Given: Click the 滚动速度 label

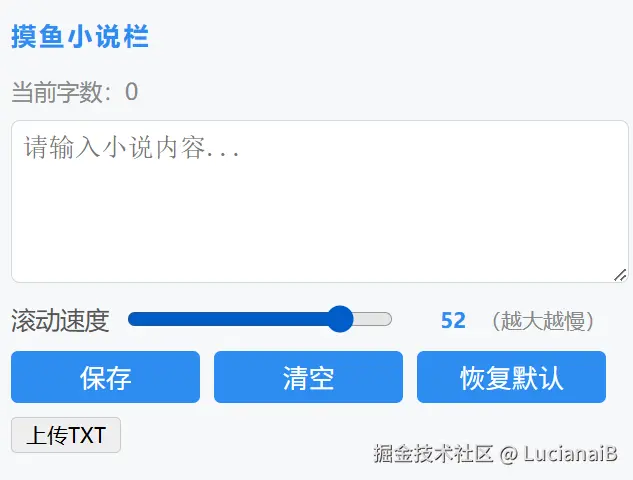Looking at the screenshot, I should tap(61, 321).
